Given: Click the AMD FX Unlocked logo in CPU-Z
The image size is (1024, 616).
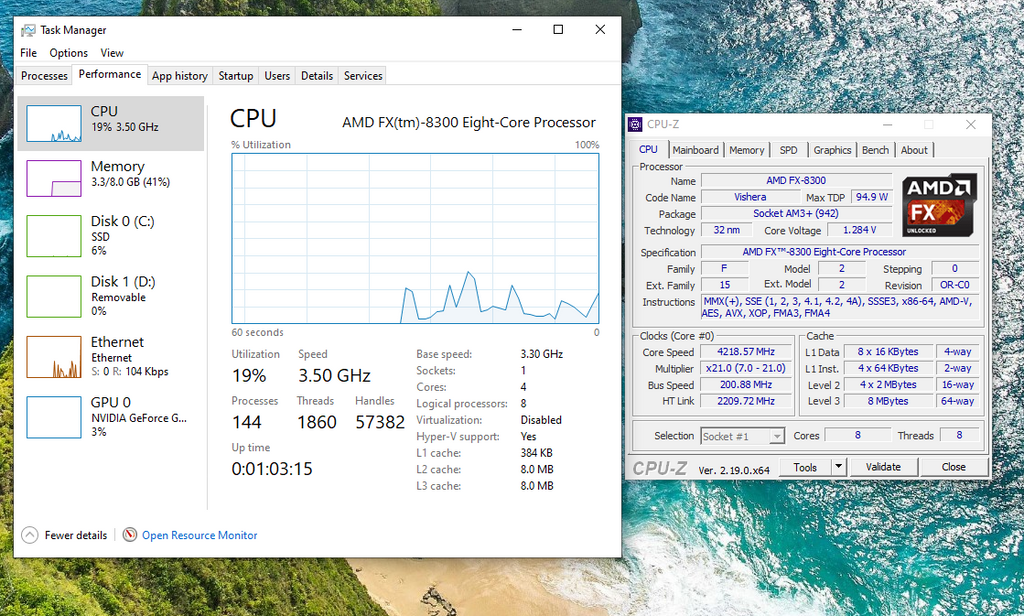Looking at the screenshot, I should (939, 204).
